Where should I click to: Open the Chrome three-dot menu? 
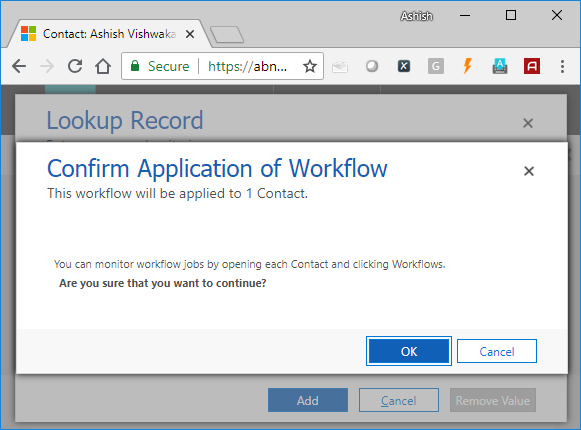coord(562,66)
